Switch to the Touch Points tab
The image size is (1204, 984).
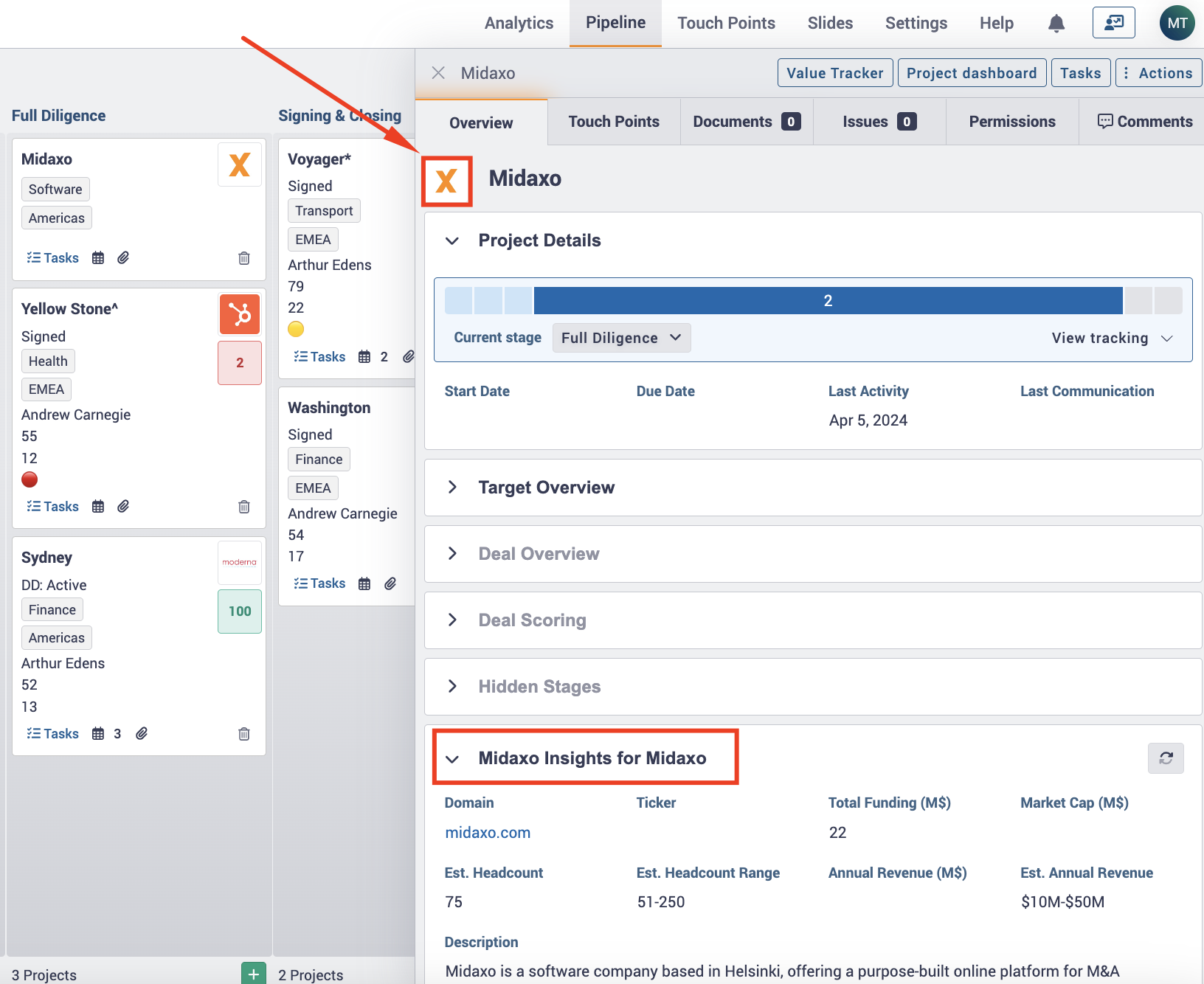pyautogui.click(x=613, y=121)
